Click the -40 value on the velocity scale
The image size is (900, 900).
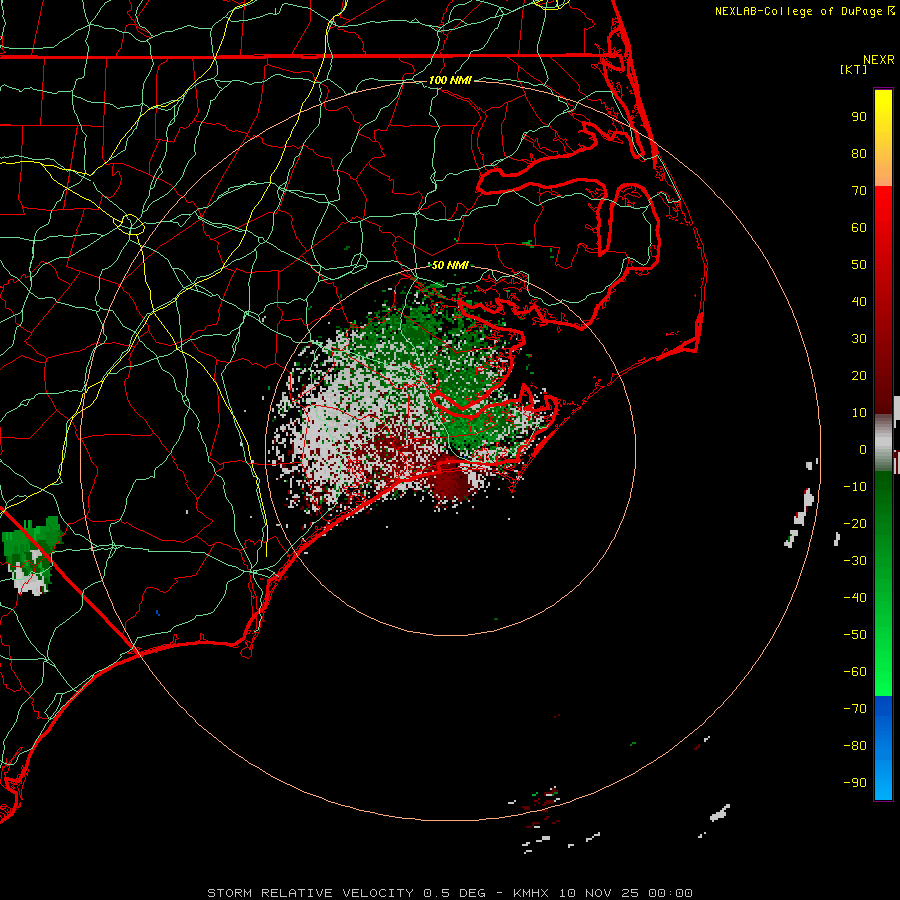coord(855,598)
